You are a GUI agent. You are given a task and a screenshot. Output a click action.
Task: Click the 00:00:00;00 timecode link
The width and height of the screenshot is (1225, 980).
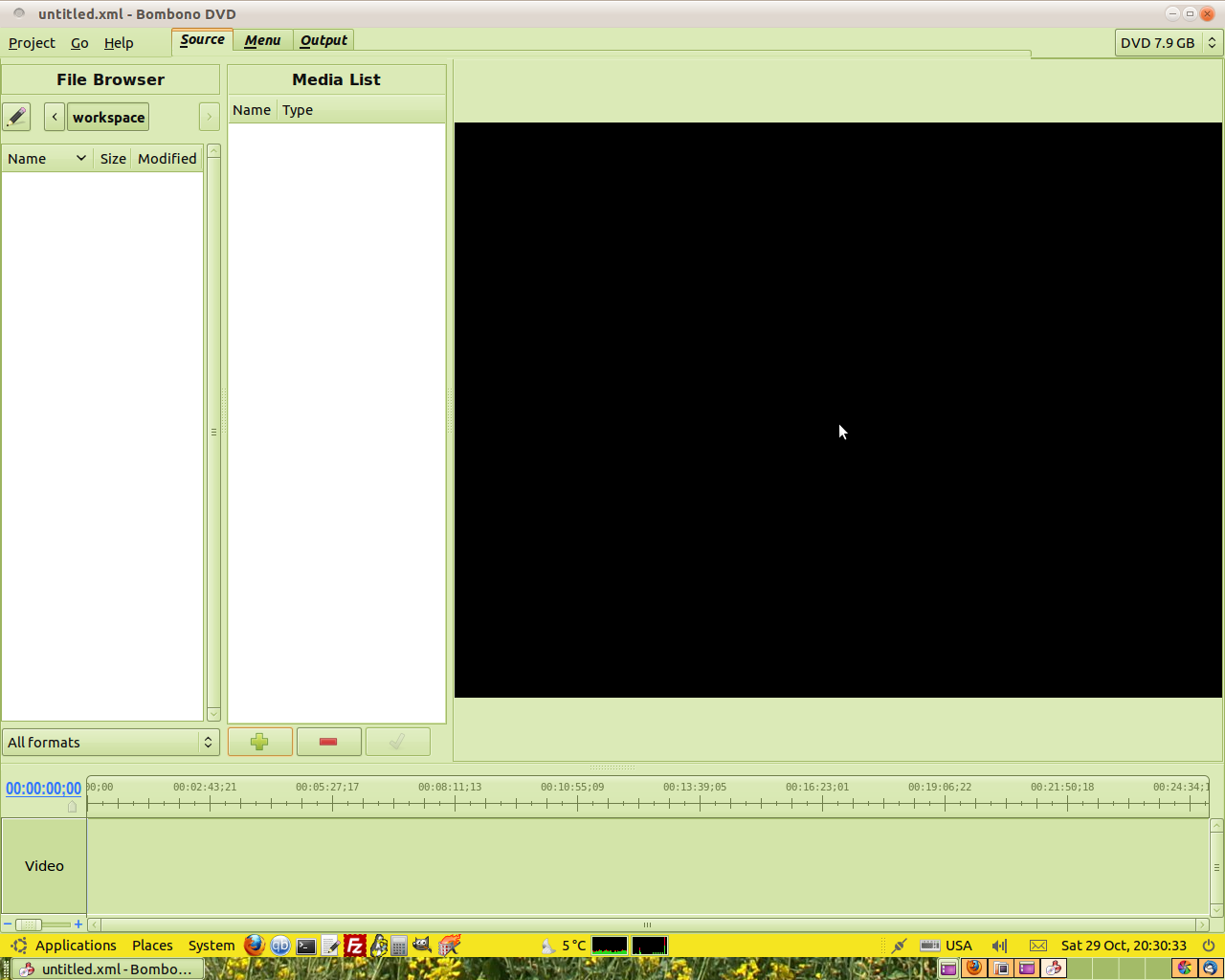[43, 789]
